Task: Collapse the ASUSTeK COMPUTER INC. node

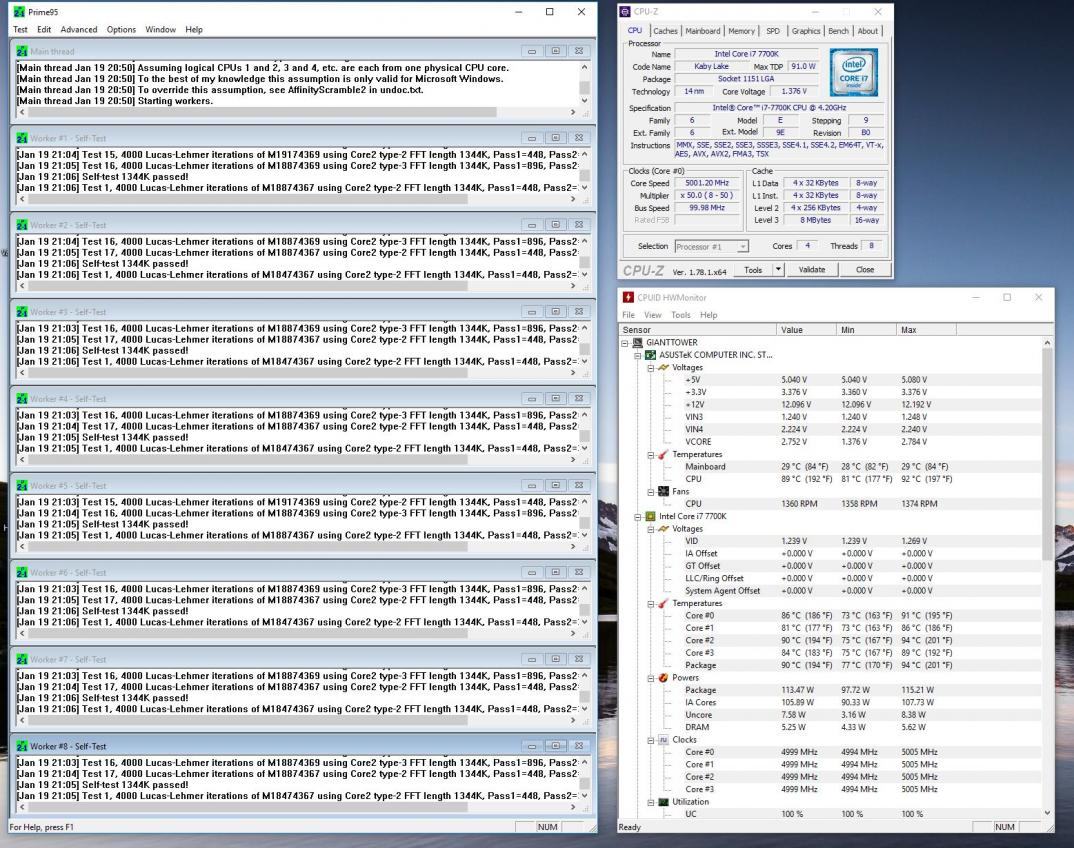Action: pos(638,355)
